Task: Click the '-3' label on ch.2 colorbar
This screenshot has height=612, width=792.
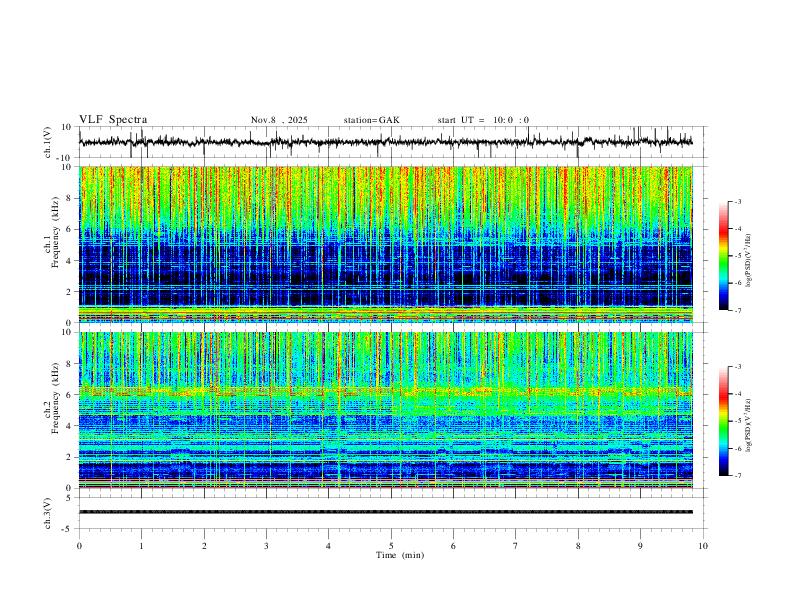Action: (737, 367)
